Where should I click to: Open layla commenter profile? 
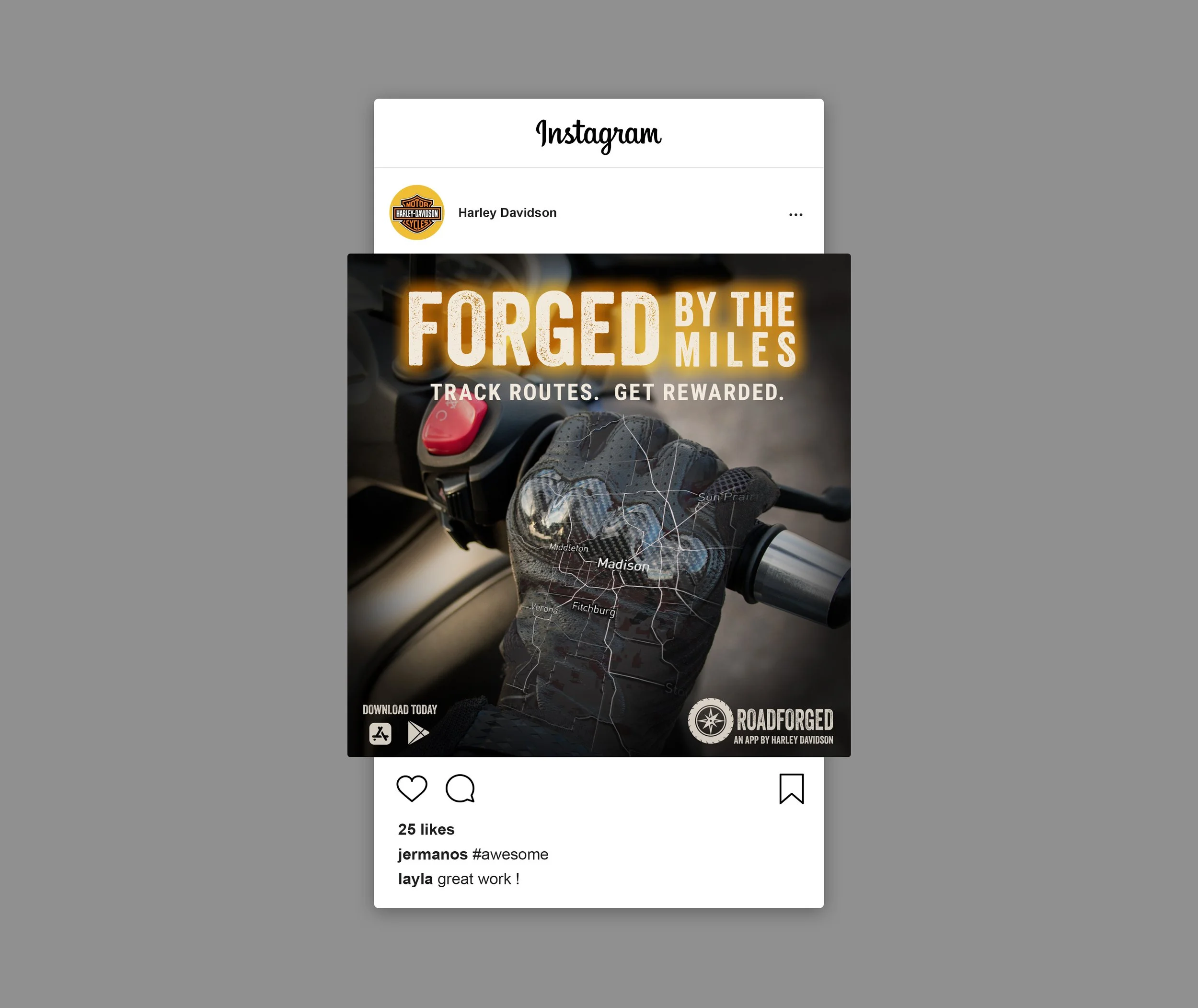tap(415, 880)
